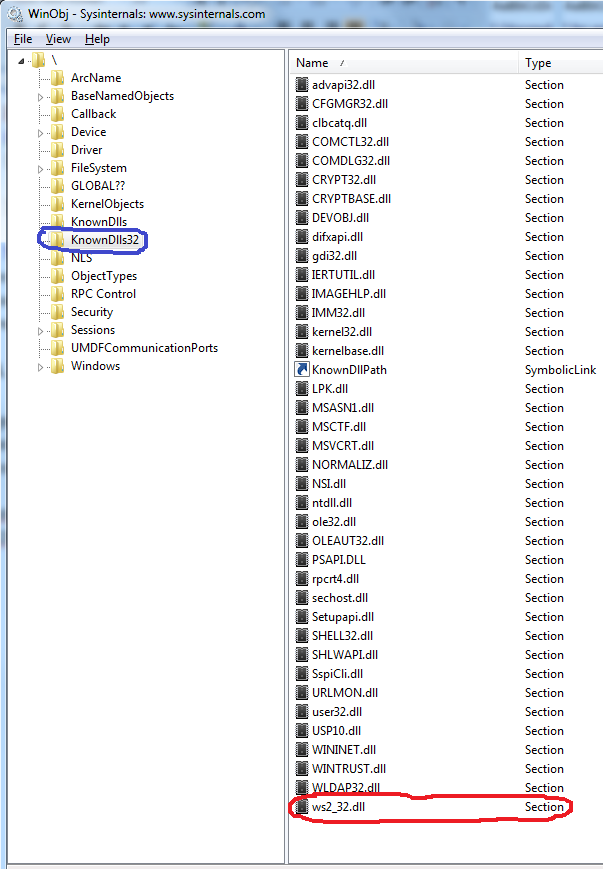This screenshot has height=869, width=603.
Task: Select the Sessions tree label
Action: click(93, 330)
